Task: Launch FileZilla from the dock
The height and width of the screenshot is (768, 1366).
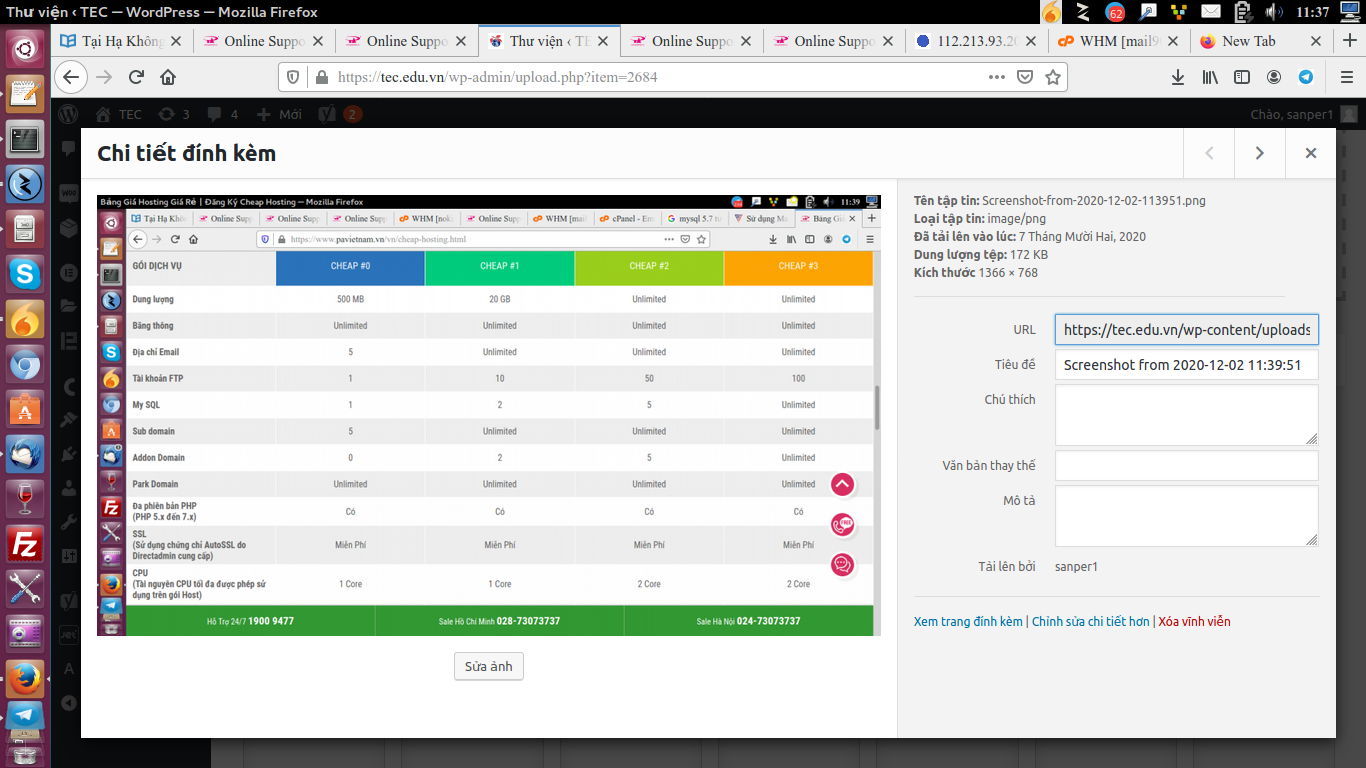Action: [25, 545]
